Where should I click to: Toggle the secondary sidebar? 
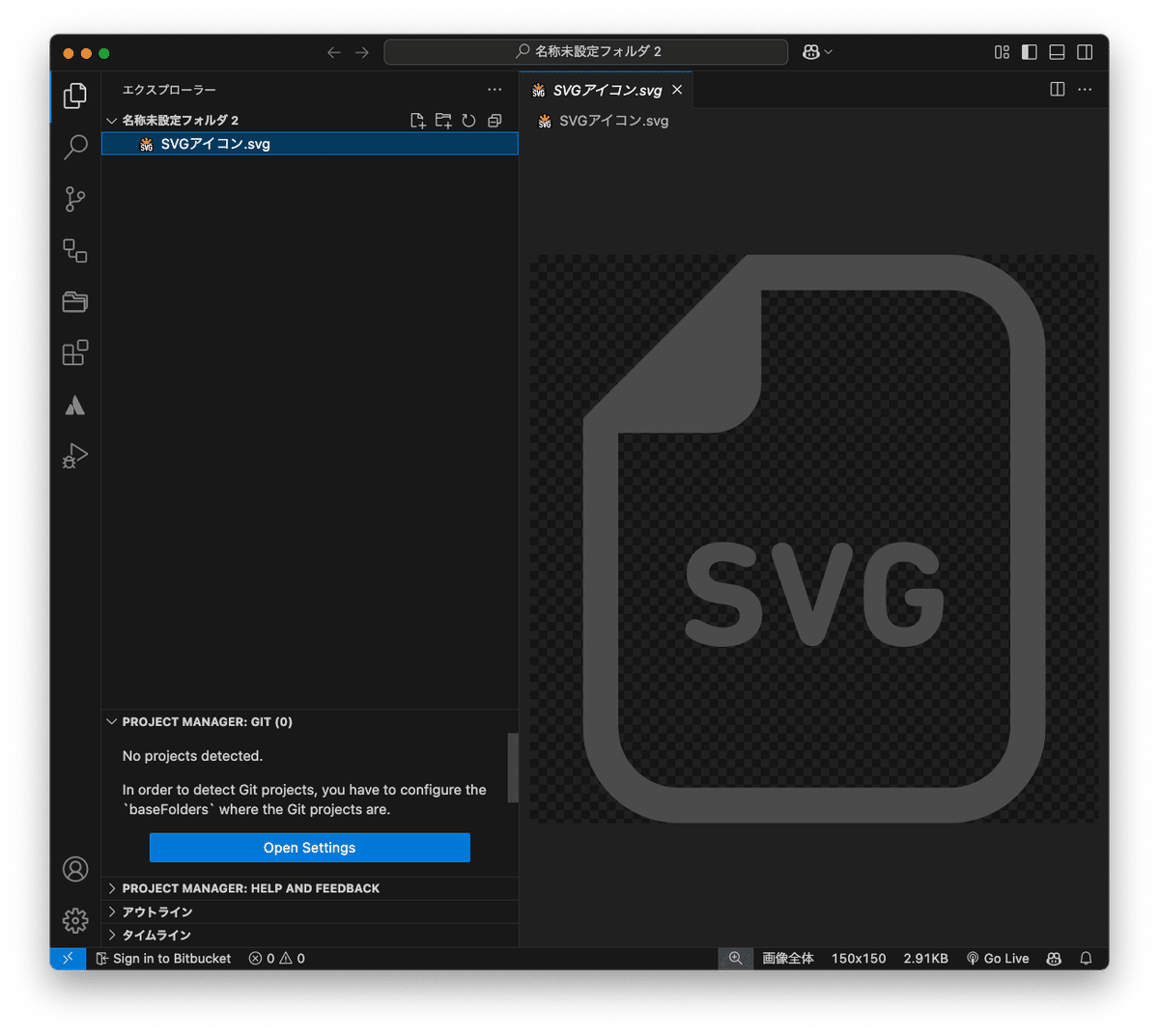click(1084, 52)
